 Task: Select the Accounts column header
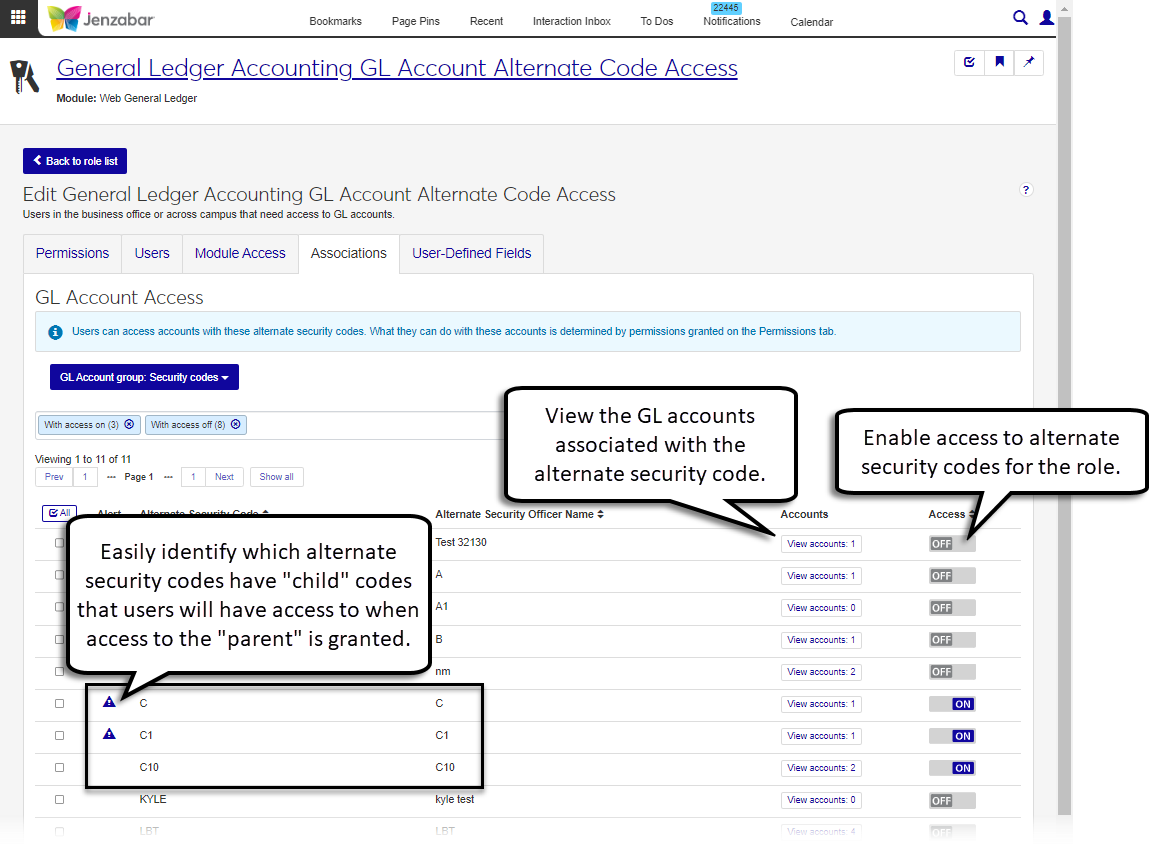click(804, 514)
